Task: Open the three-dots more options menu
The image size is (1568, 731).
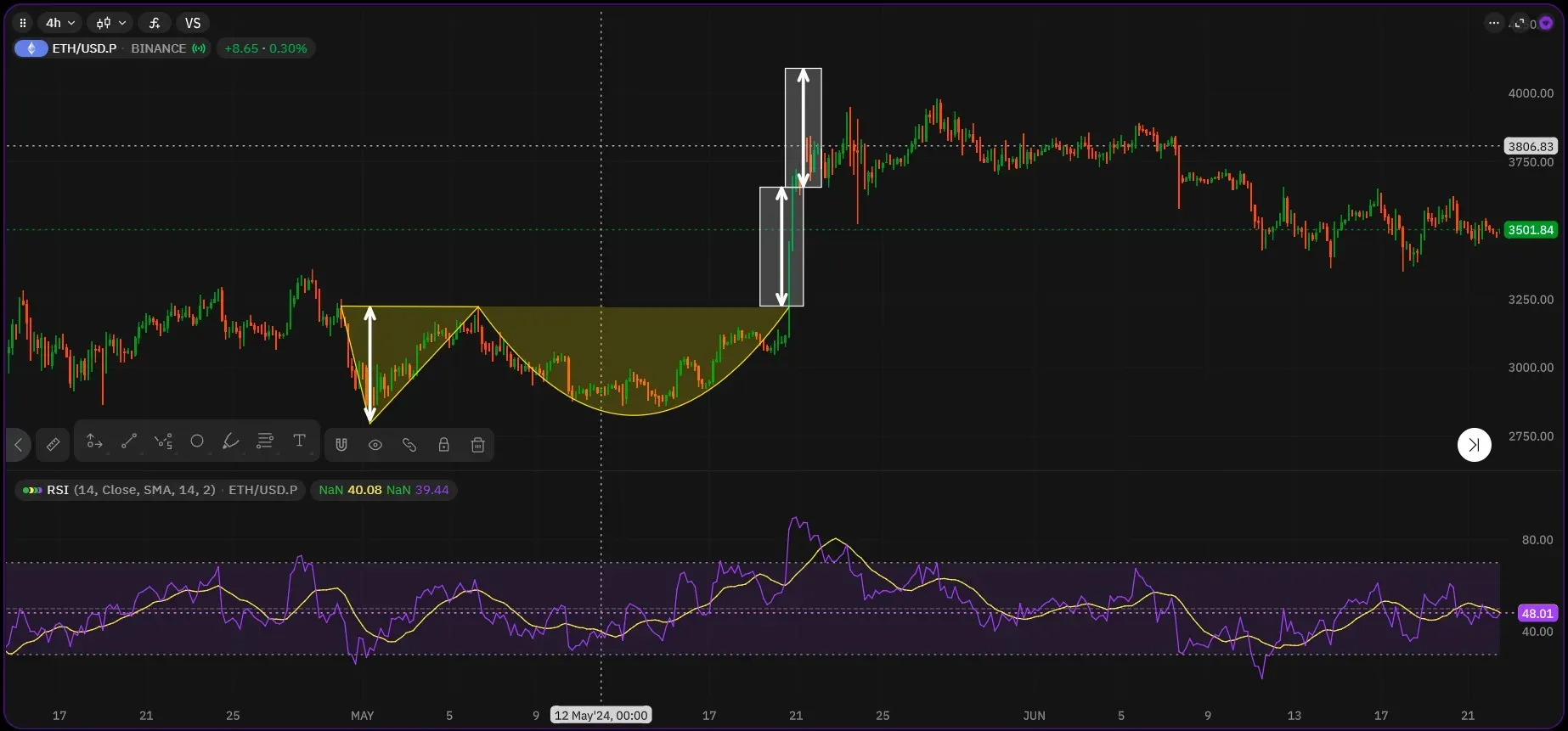Action: click(1494, 23)
